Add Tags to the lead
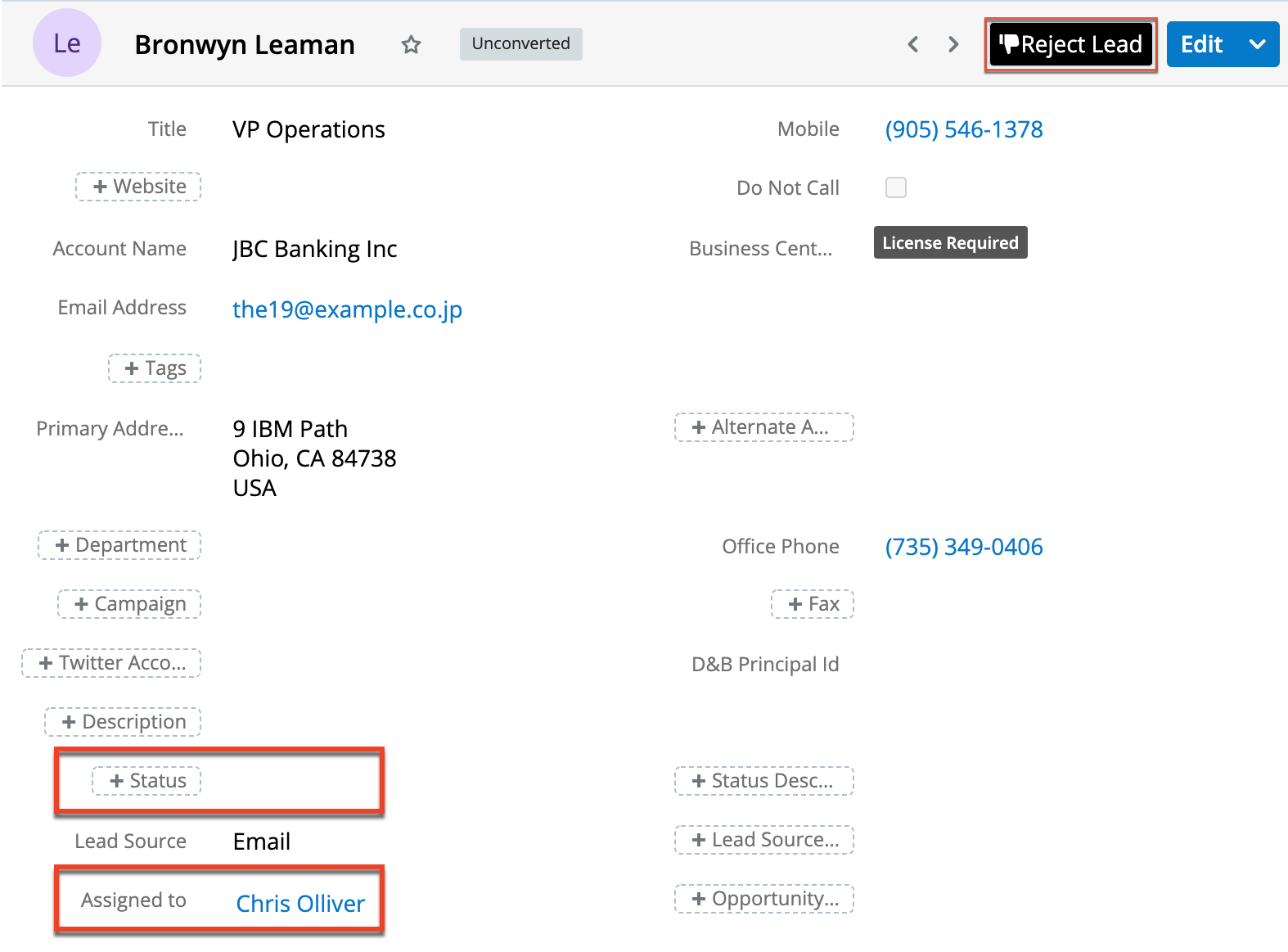The image size is (1288, 952). coord(155,368)
